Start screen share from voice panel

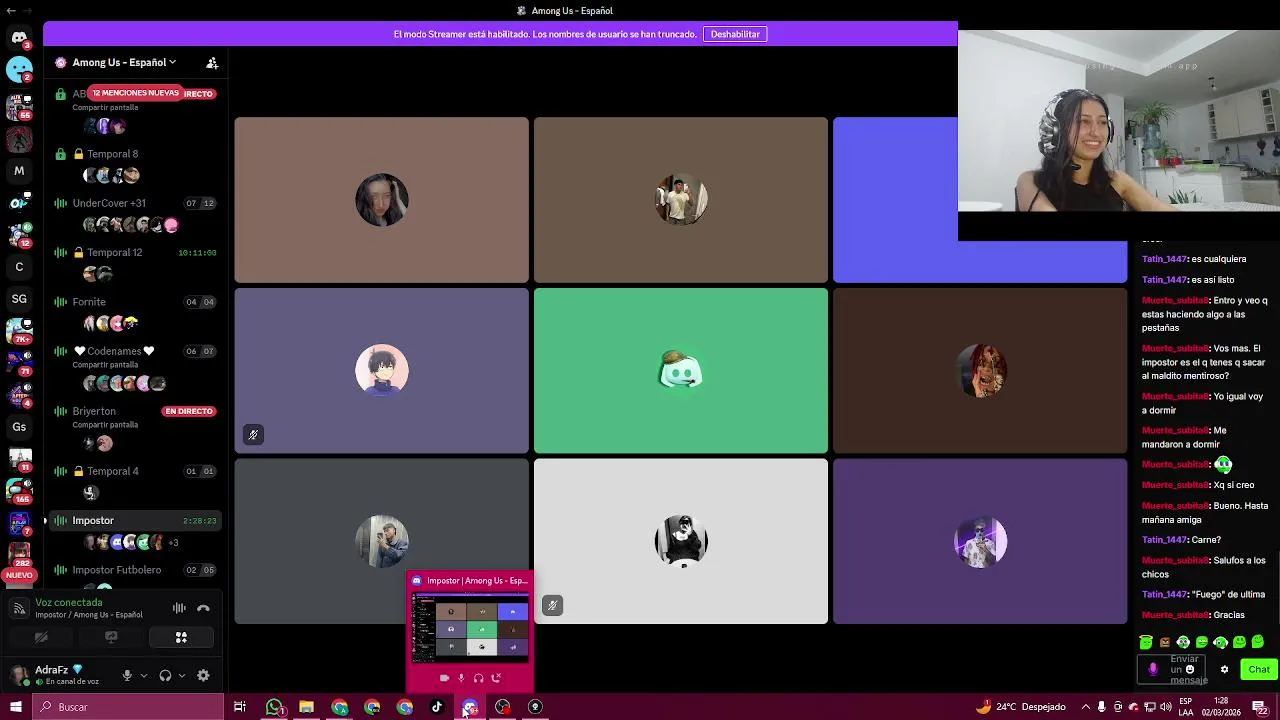click(x=111, y=637)
